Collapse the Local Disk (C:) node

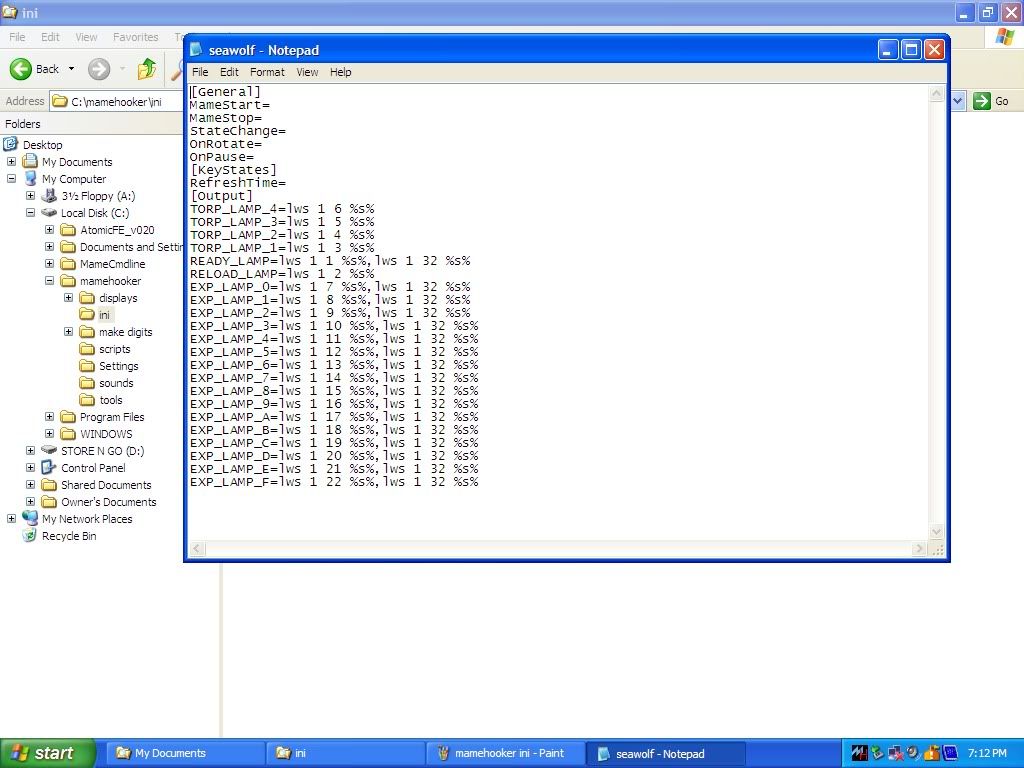31,212
